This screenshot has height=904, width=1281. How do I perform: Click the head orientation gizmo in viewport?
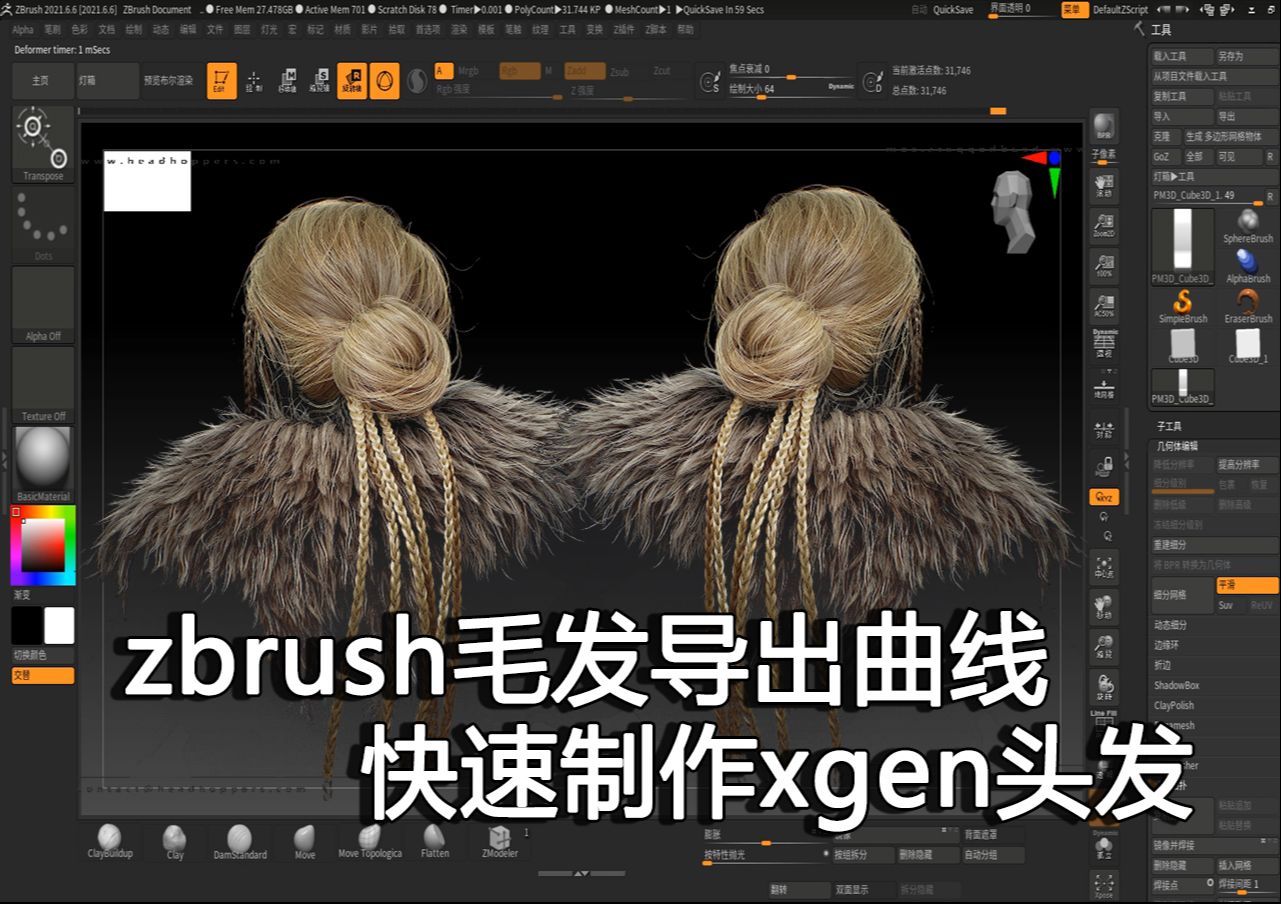[1013, 212]
